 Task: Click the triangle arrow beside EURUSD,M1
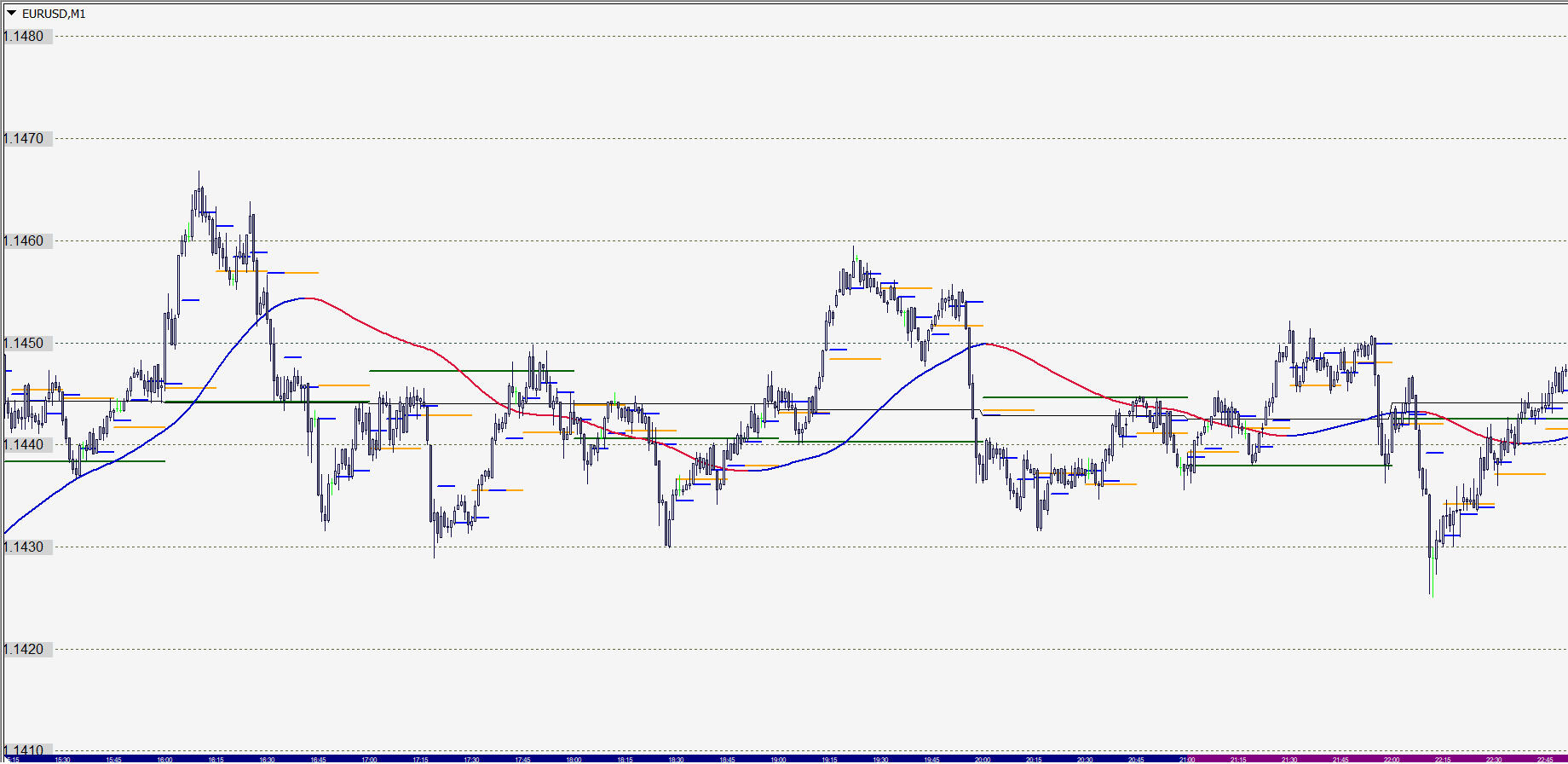point(11,13)
